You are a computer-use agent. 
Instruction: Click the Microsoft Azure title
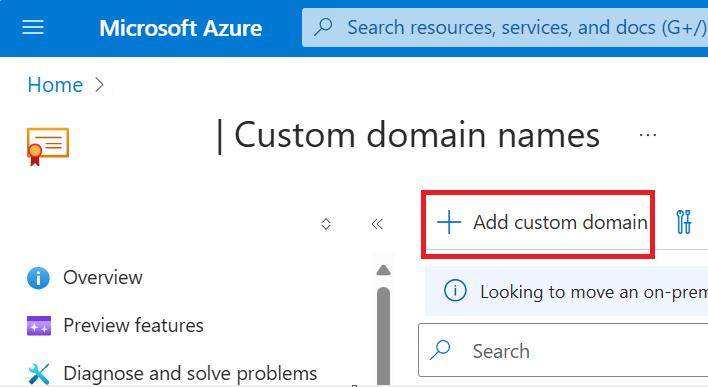point(181,28)
